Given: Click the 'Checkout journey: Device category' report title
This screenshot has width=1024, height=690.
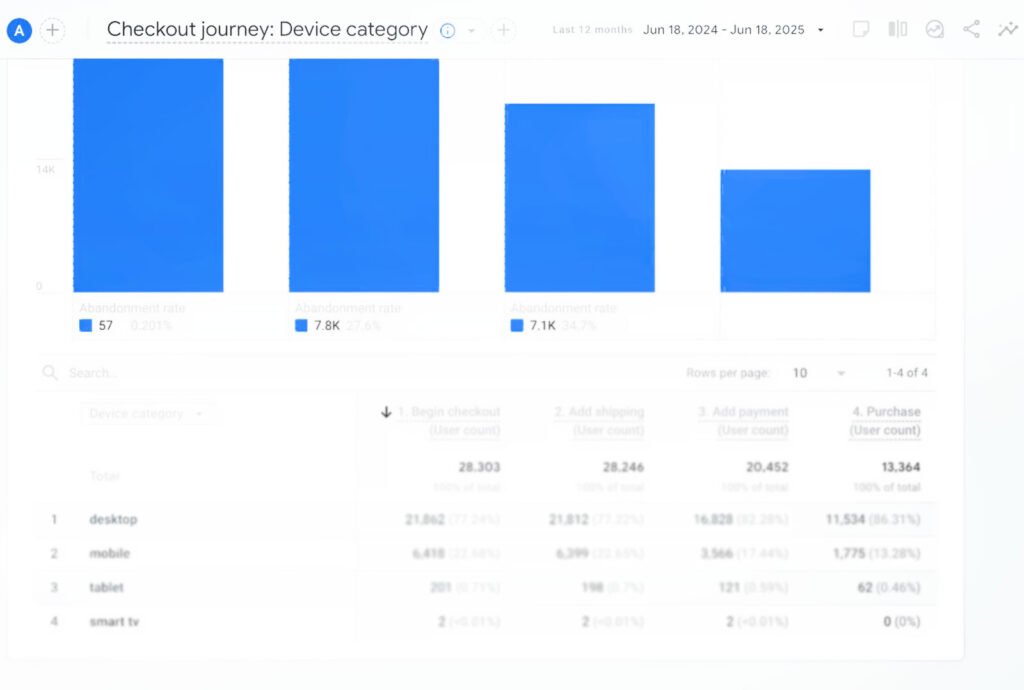Looking at the screenshot, I should click(267, 30).
